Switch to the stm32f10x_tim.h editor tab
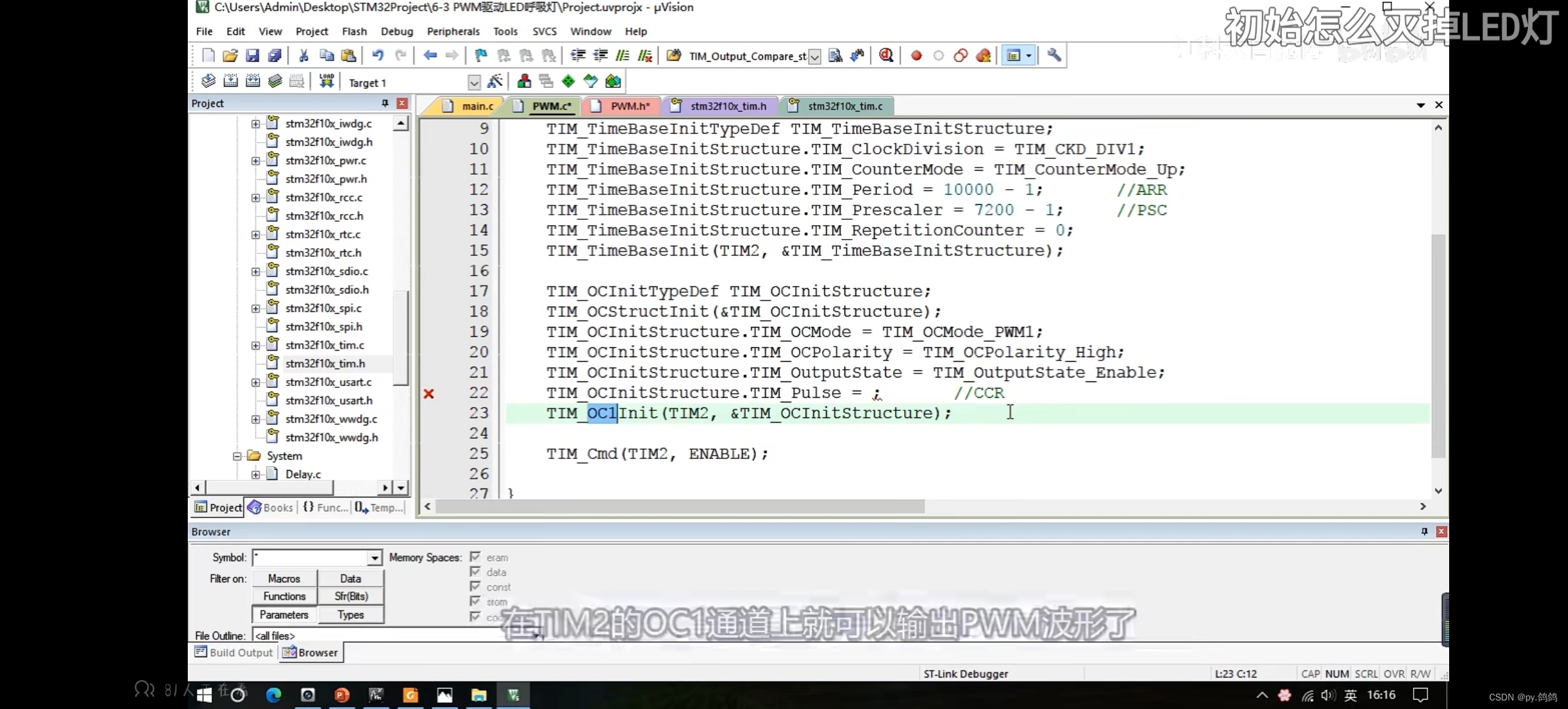The width and height of the screenshot is (1568, 709). [721, 106]
